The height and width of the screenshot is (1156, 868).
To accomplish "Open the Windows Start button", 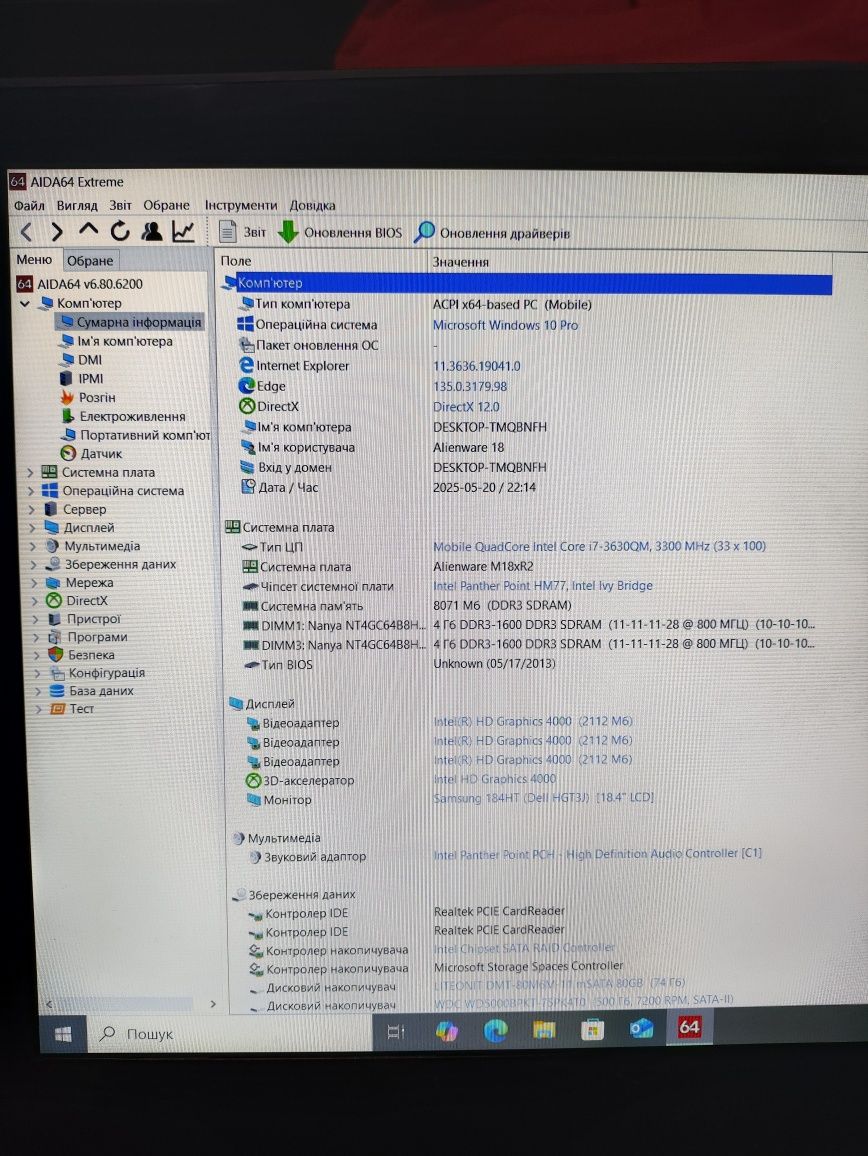I will 63,1034.
